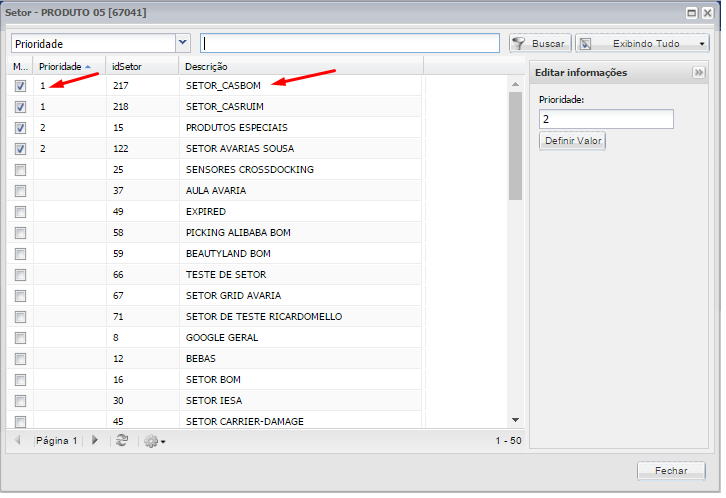
Task: Focus the search text input field
Action: [350, 43]
